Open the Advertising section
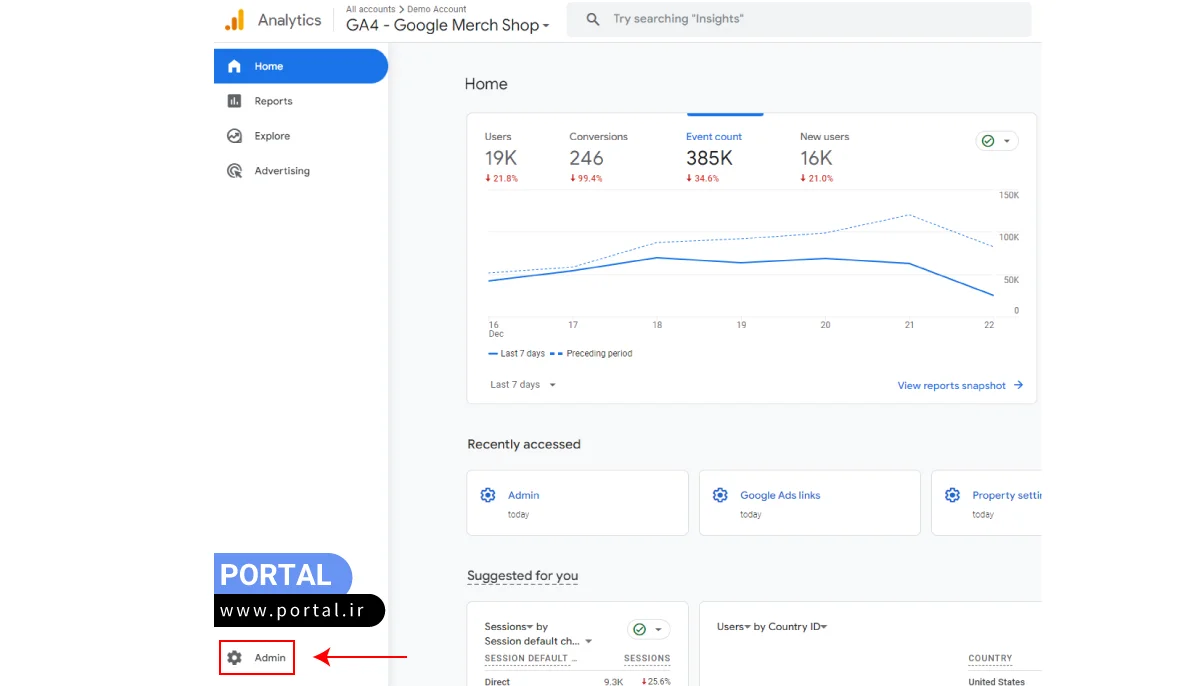 point(281,170)
